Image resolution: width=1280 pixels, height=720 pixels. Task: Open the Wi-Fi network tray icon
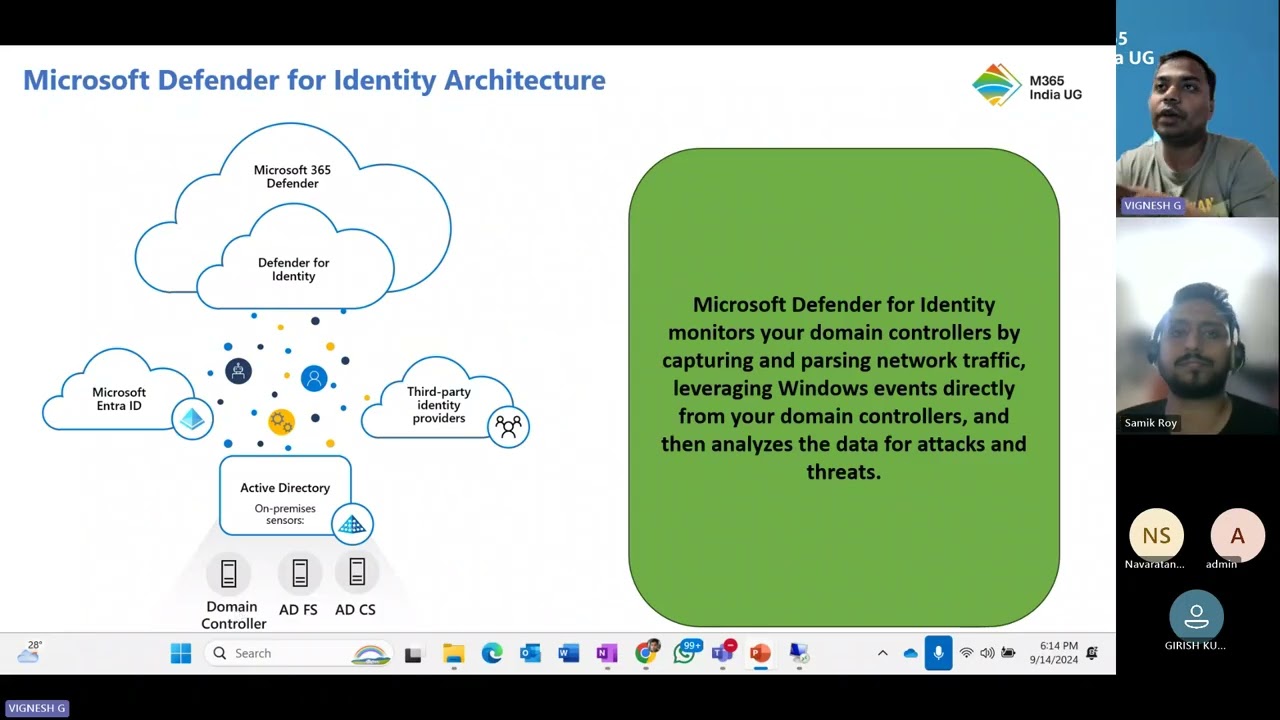[966, 653]
